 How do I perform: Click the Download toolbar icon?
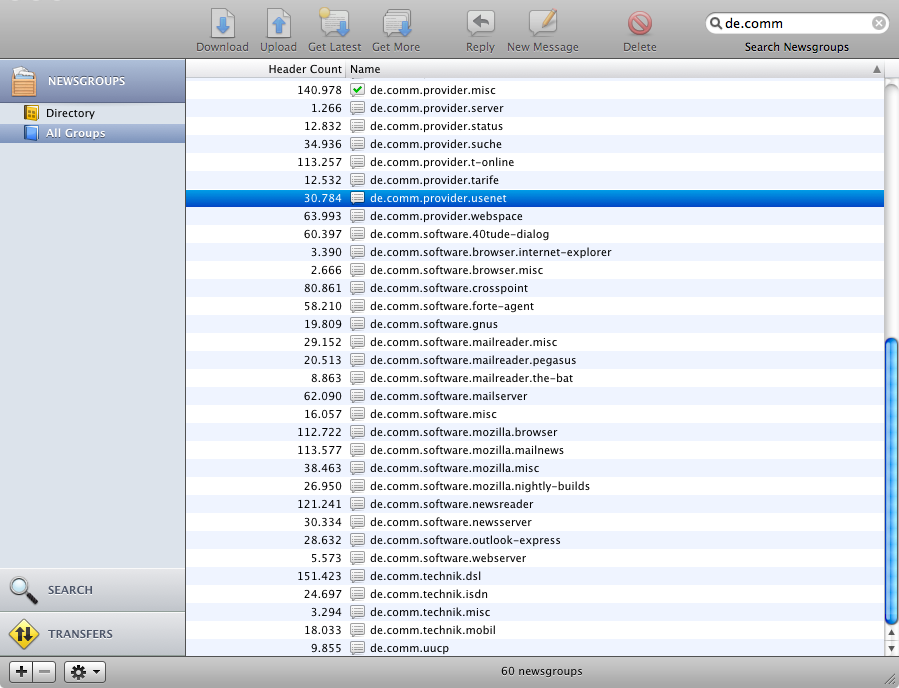point(222,24)
